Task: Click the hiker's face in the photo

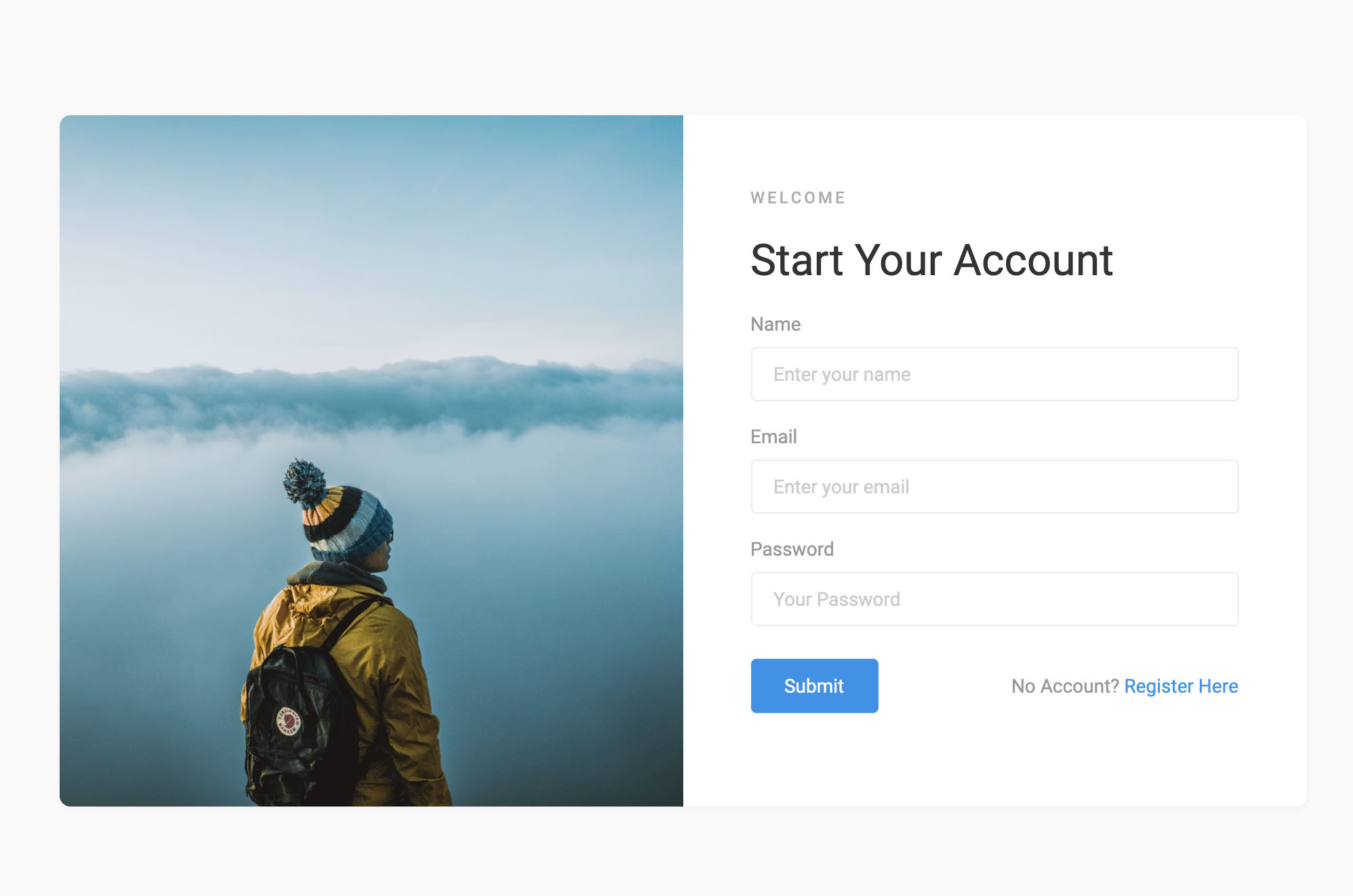Action: click(x=383, y=552)
